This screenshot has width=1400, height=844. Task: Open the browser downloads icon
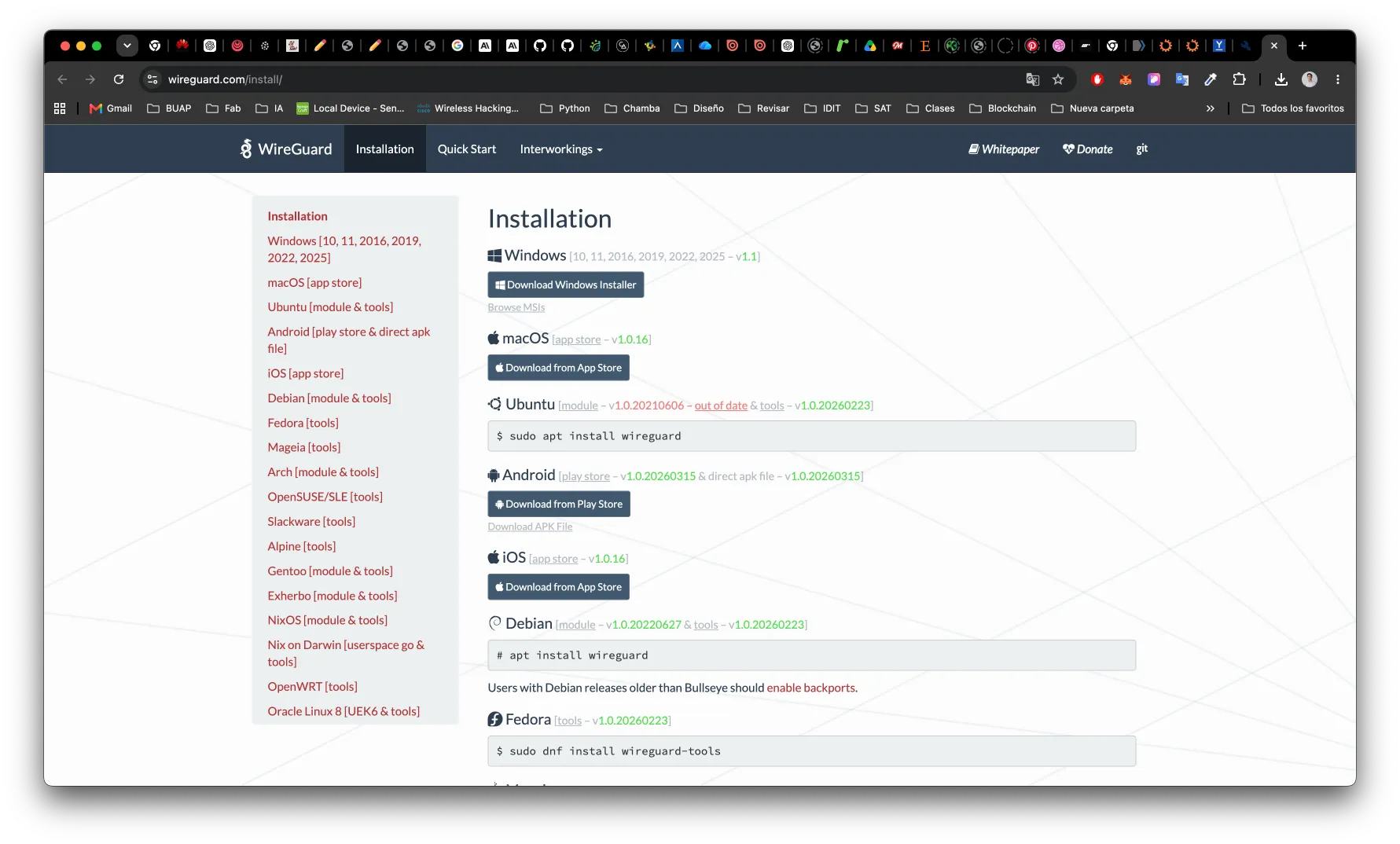click(x=1281, y=79)
